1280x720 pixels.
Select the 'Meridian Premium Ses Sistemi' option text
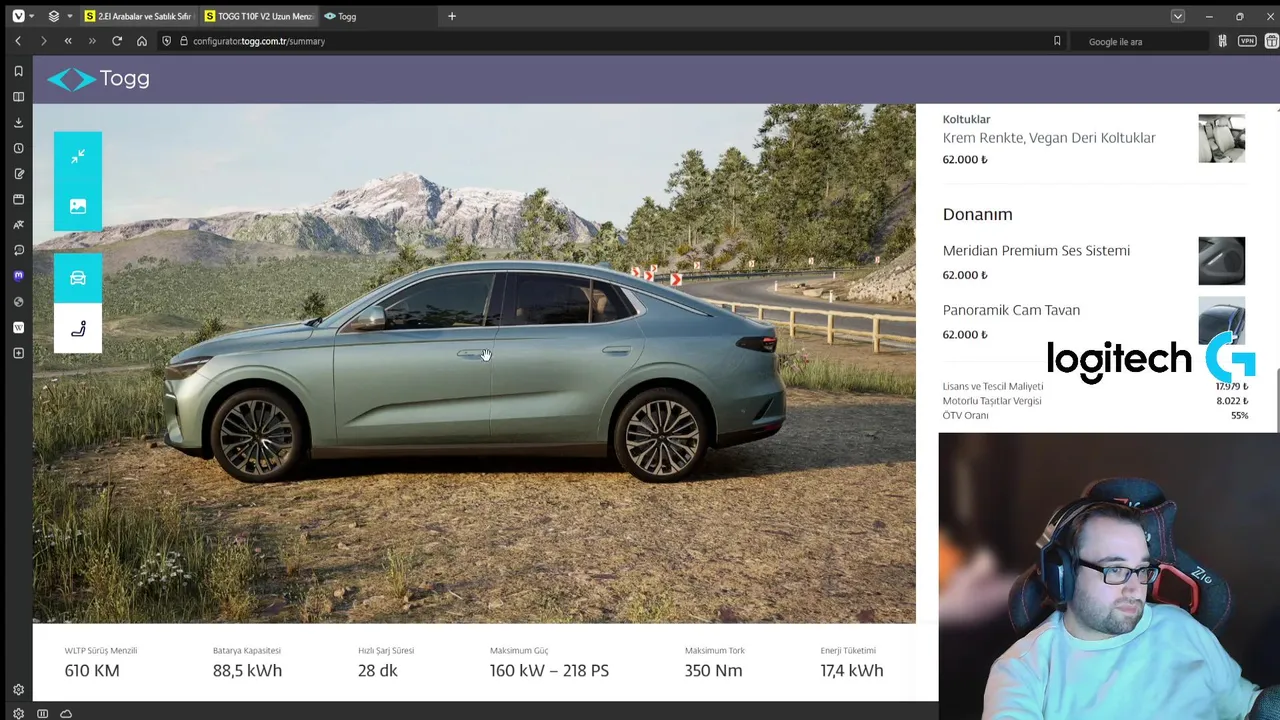click(x=1036, y=250)
